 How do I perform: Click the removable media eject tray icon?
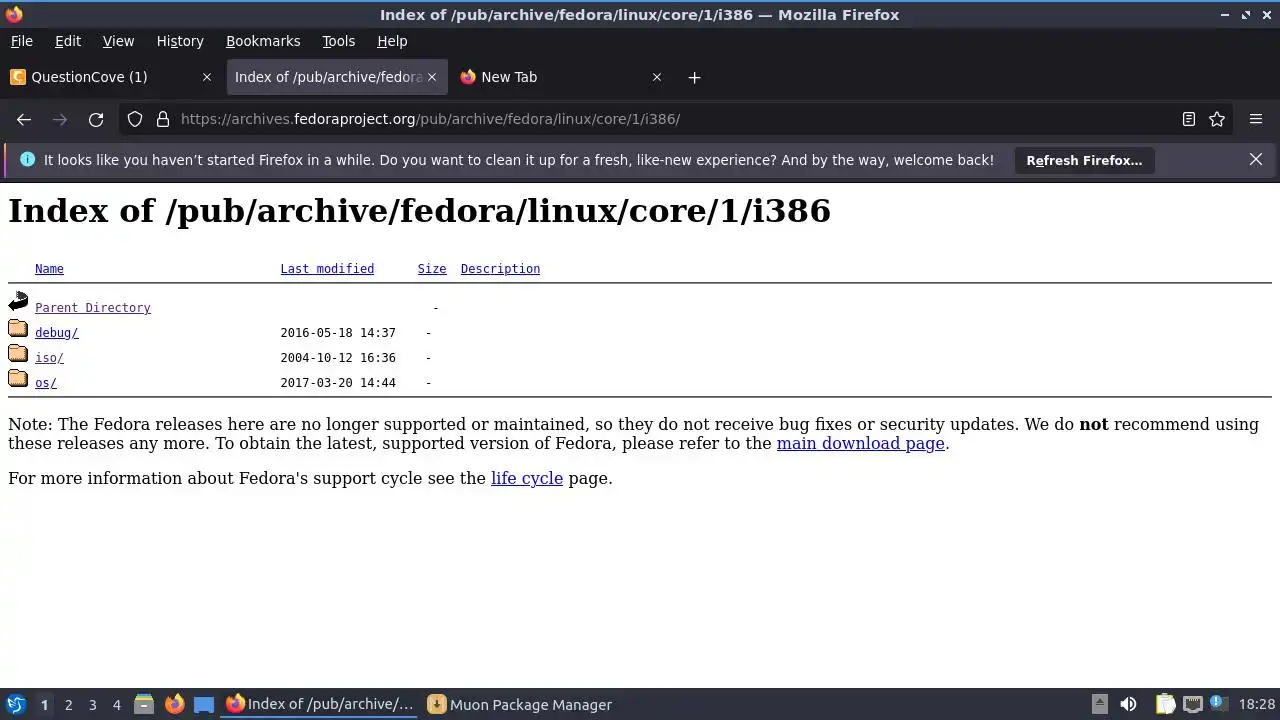1099,704
